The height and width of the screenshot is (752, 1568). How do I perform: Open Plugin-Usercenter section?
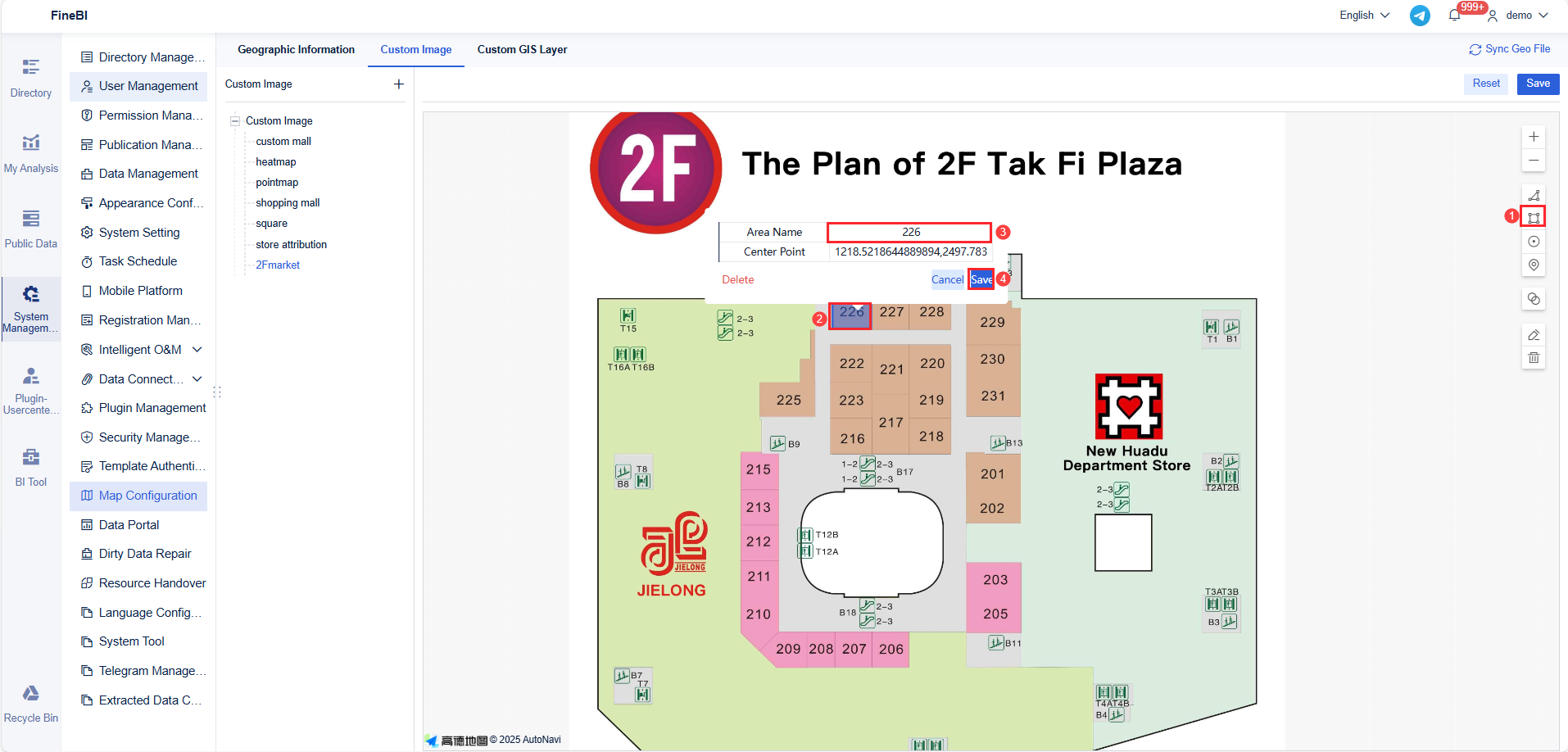31,392
